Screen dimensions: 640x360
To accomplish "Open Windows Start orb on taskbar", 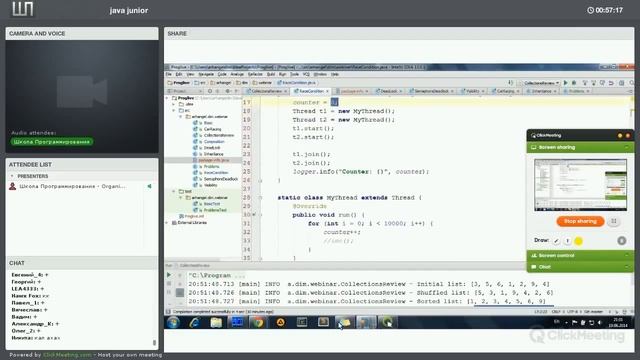I will click(173, 322).
